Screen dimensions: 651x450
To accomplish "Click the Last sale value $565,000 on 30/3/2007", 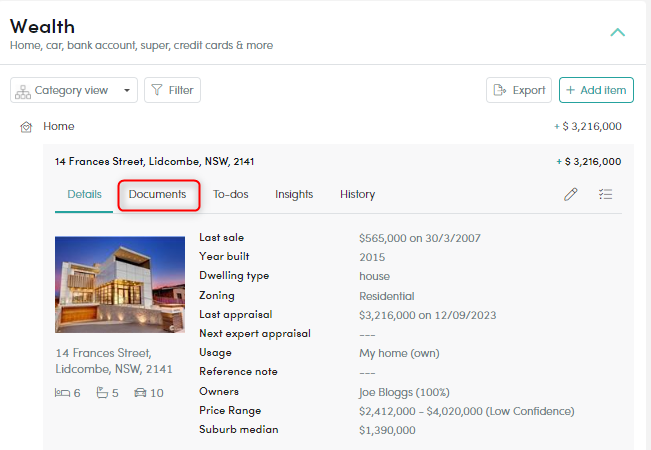I will click(420, 238).
